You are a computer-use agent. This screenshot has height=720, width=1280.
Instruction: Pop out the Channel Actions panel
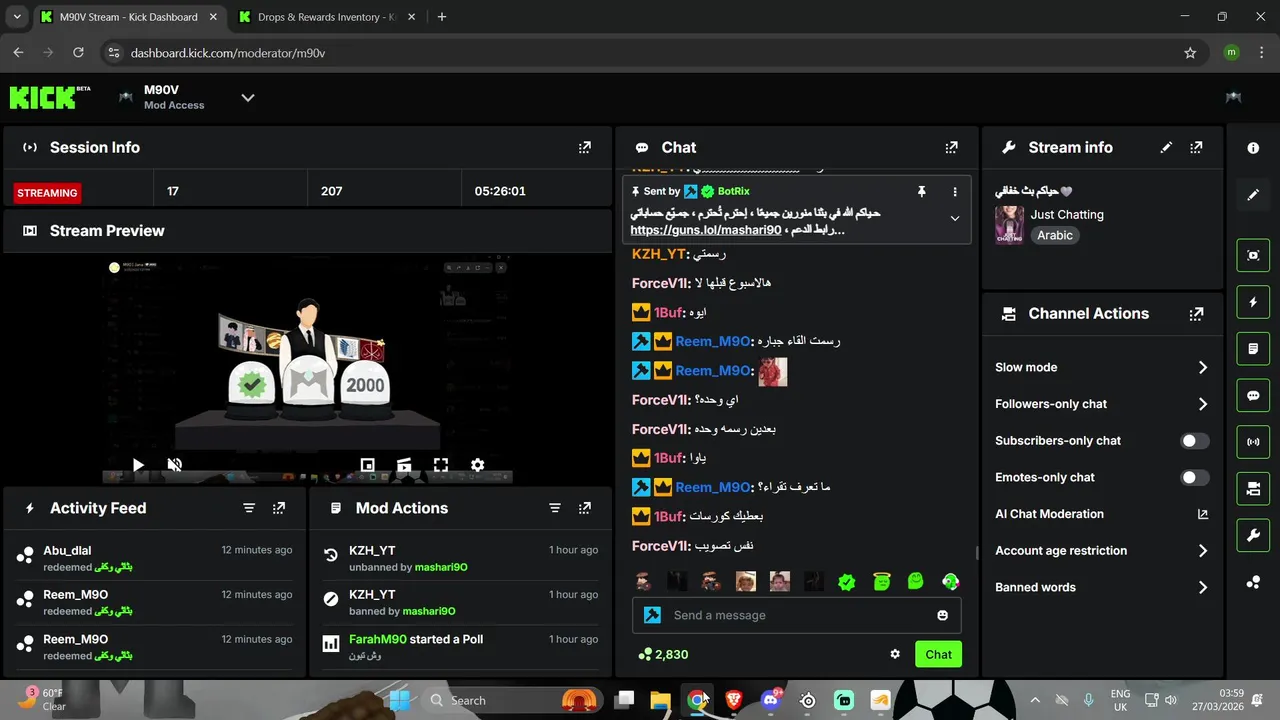(1196, 314)
